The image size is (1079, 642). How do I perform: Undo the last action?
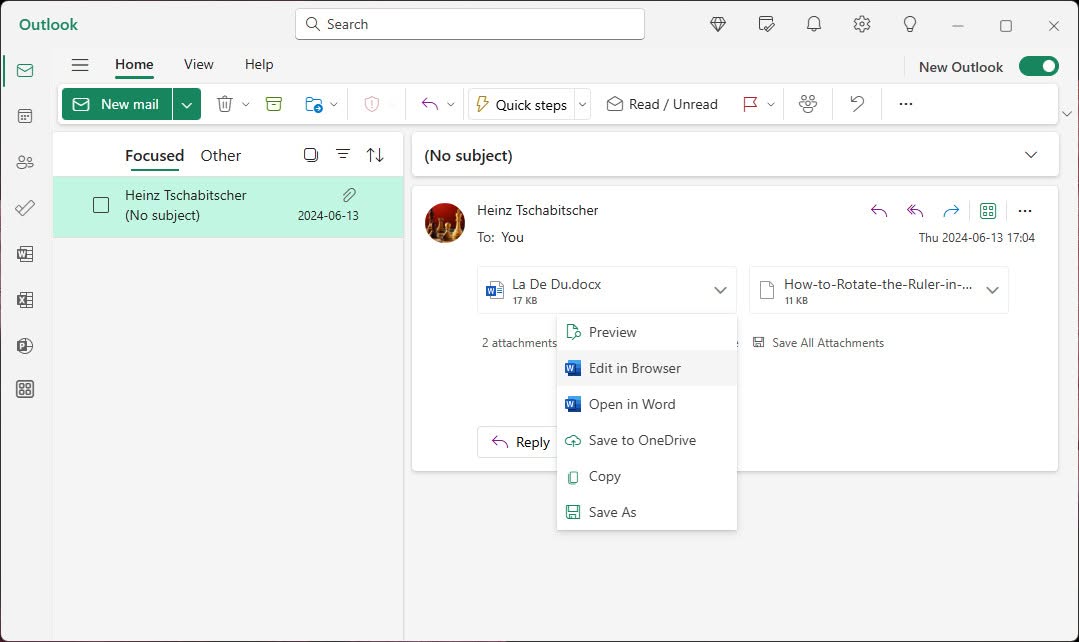[857, 104]
